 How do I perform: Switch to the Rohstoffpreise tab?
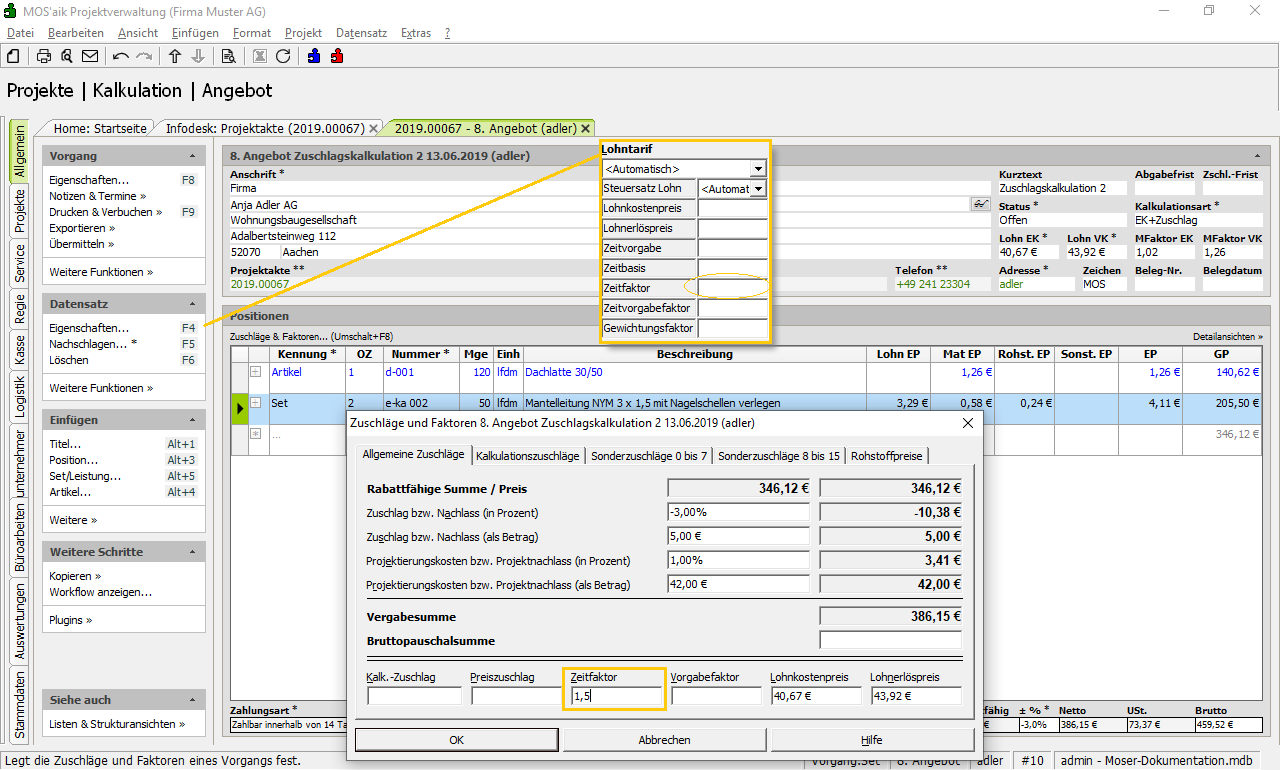tap(887, 456)
